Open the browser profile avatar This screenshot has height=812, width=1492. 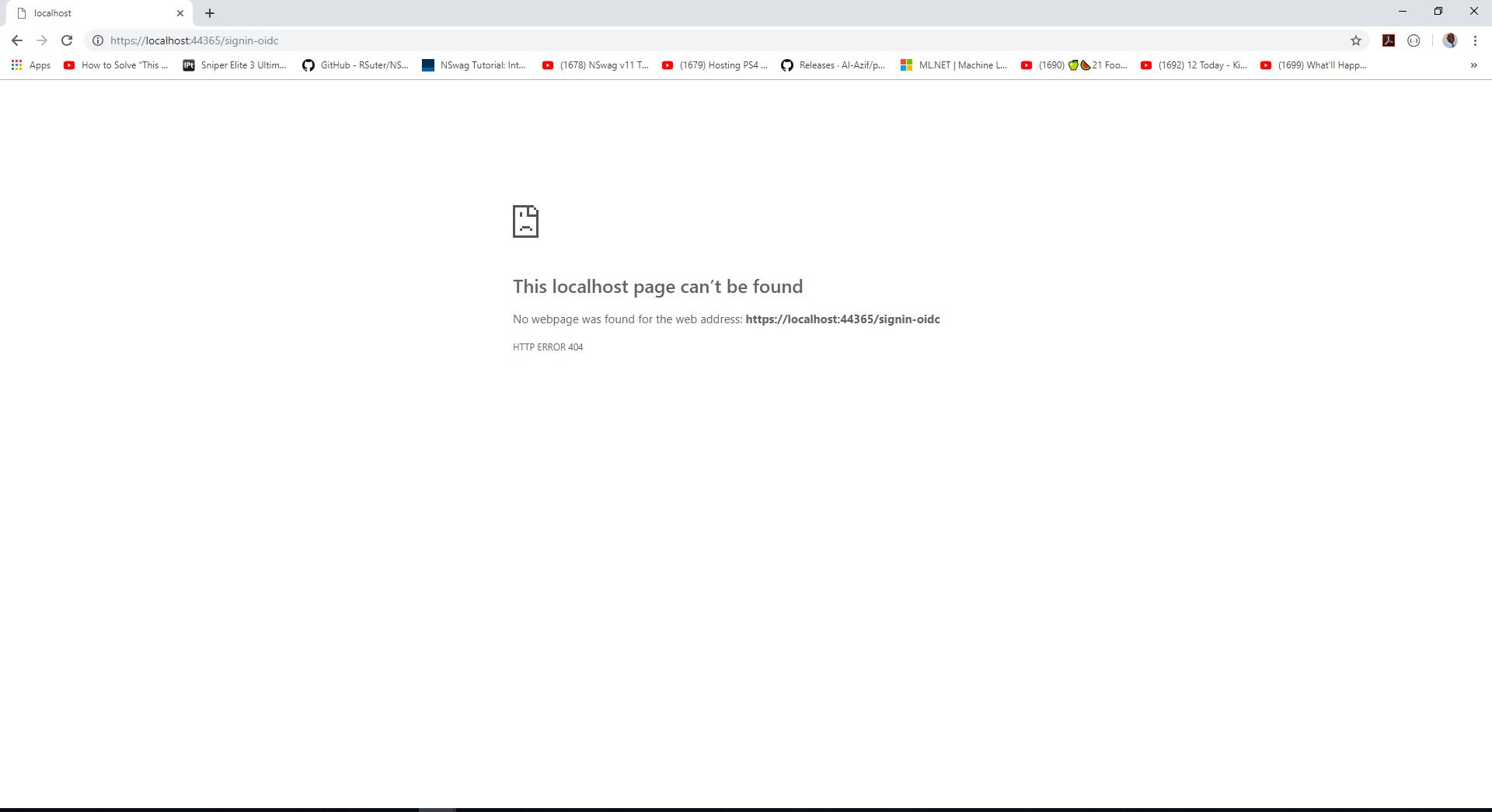point(1450,40)
